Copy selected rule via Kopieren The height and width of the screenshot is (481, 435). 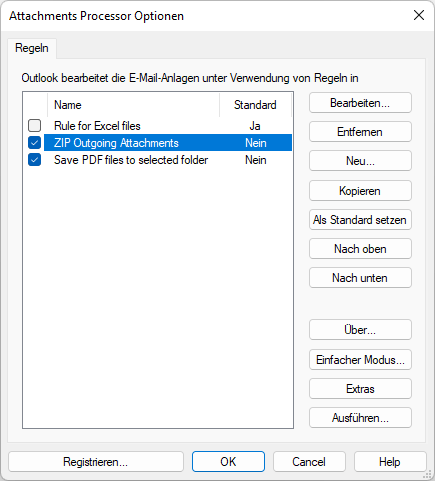coord(360,191)
